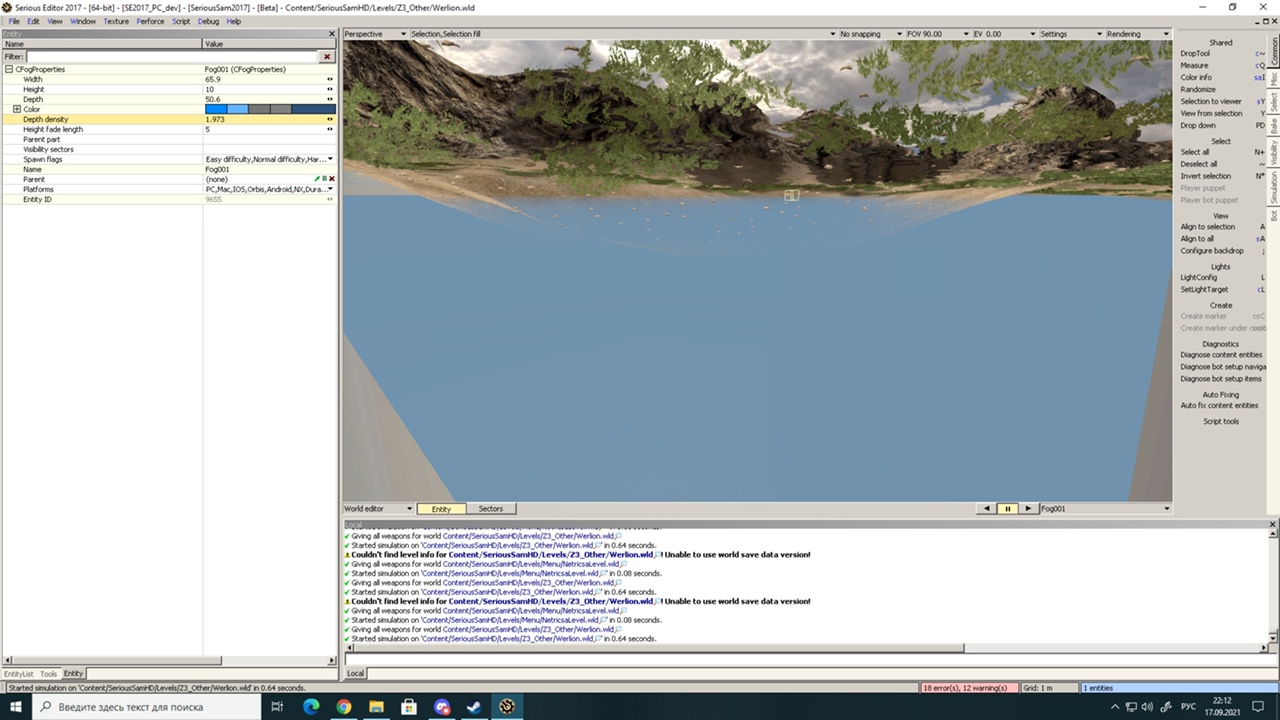Switch to the EntityList tab
The image size is (1280, 720).
click(x=18, y=674)
